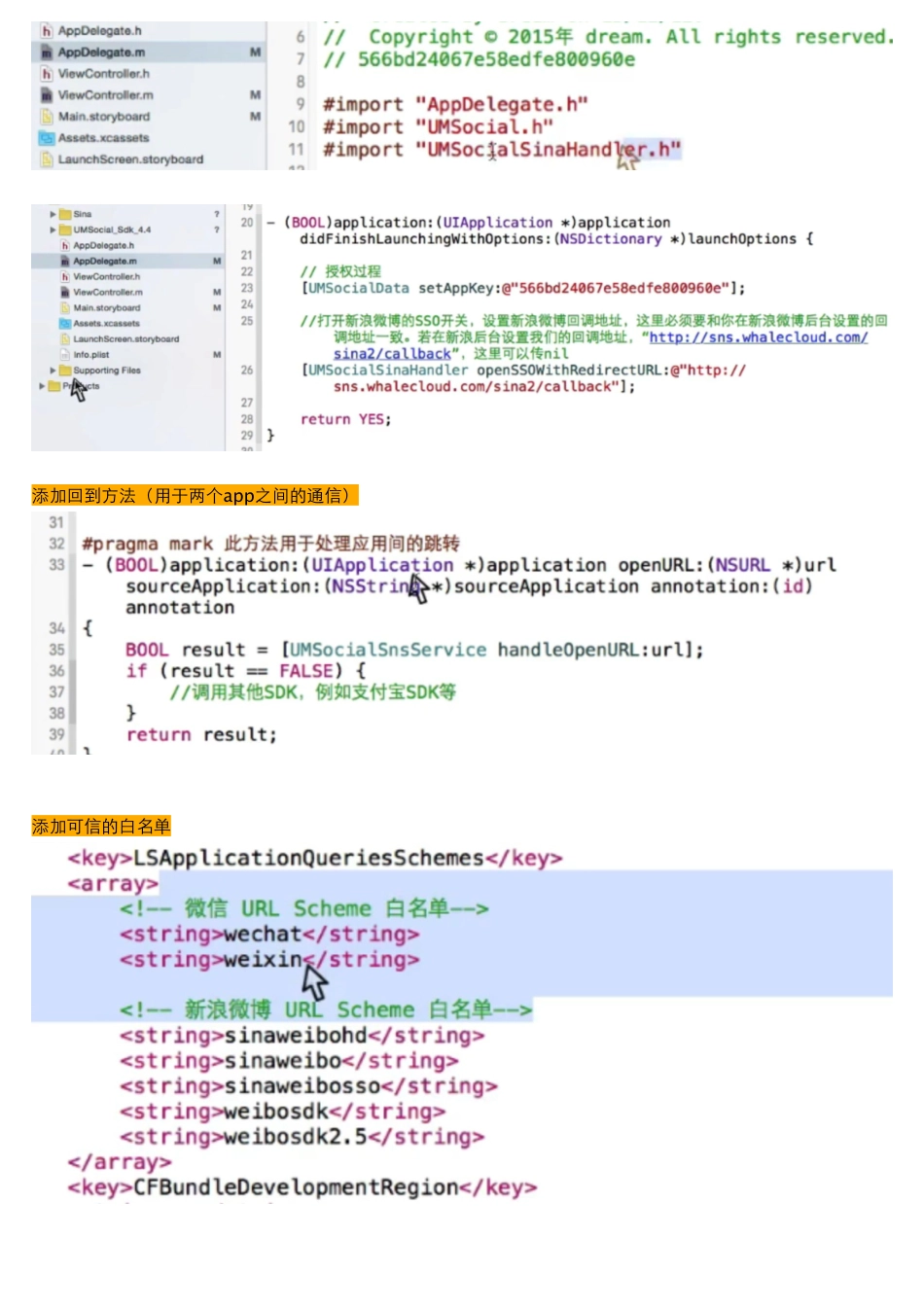This screenshot has height=1308, width=924.
Task: Expand UMSocial_Sdk_4.4 group disclosure triangle
Action: tap(53, 230)
